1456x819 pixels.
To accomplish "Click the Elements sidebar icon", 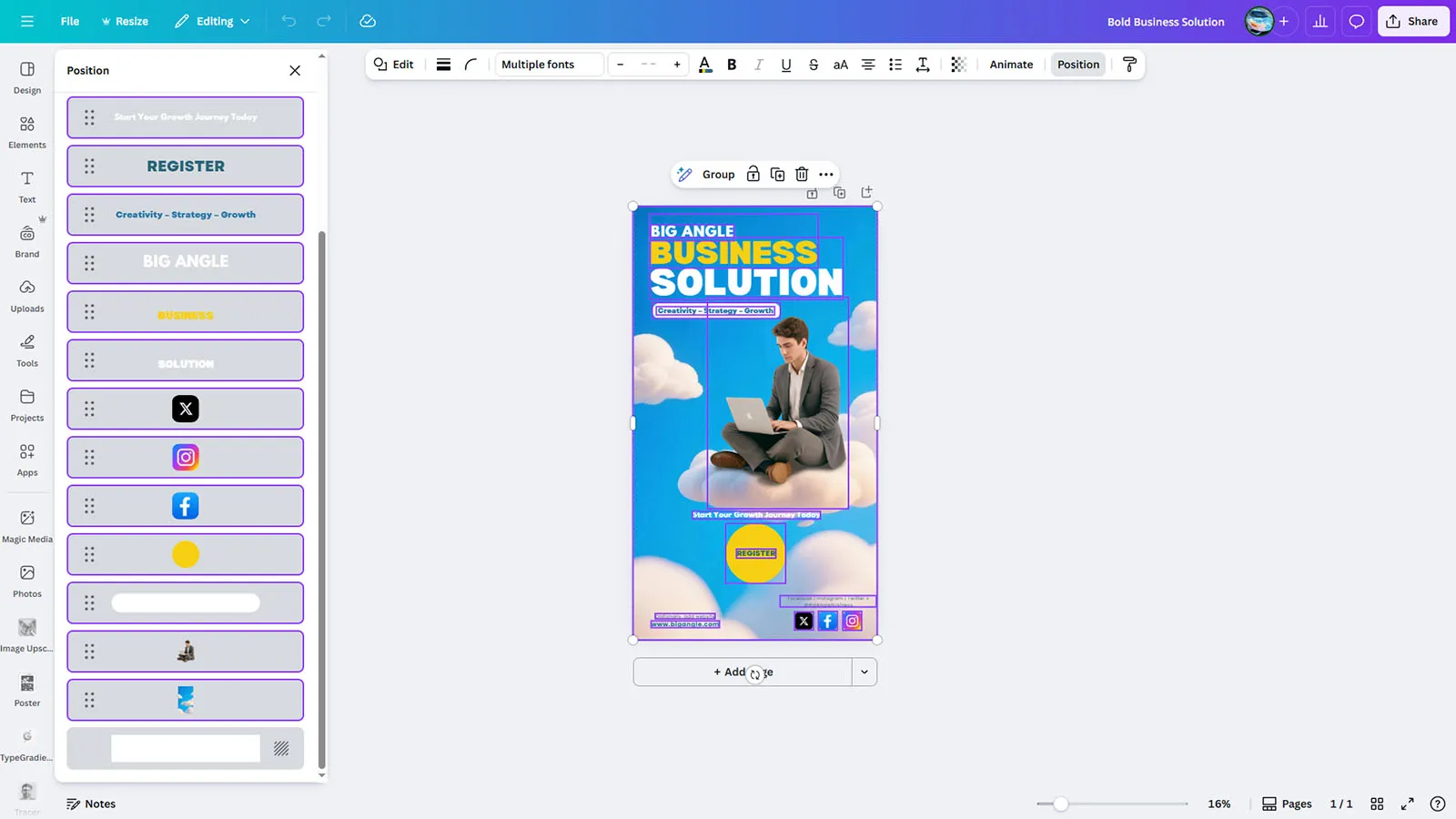I will [x=27, y=132].
